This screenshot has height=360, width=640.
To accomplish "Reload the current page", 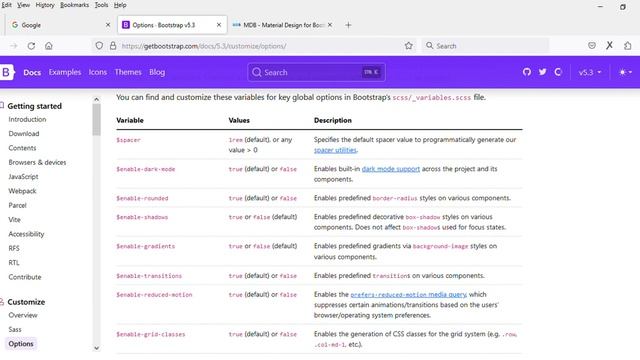I will (31, 46).
